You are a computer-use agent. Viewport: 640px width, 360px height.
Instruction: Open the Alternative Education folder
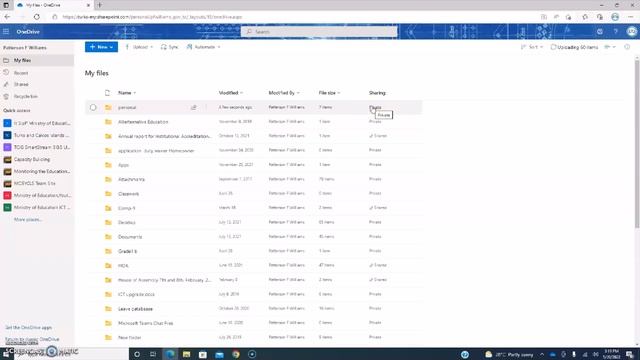point(143,122)
